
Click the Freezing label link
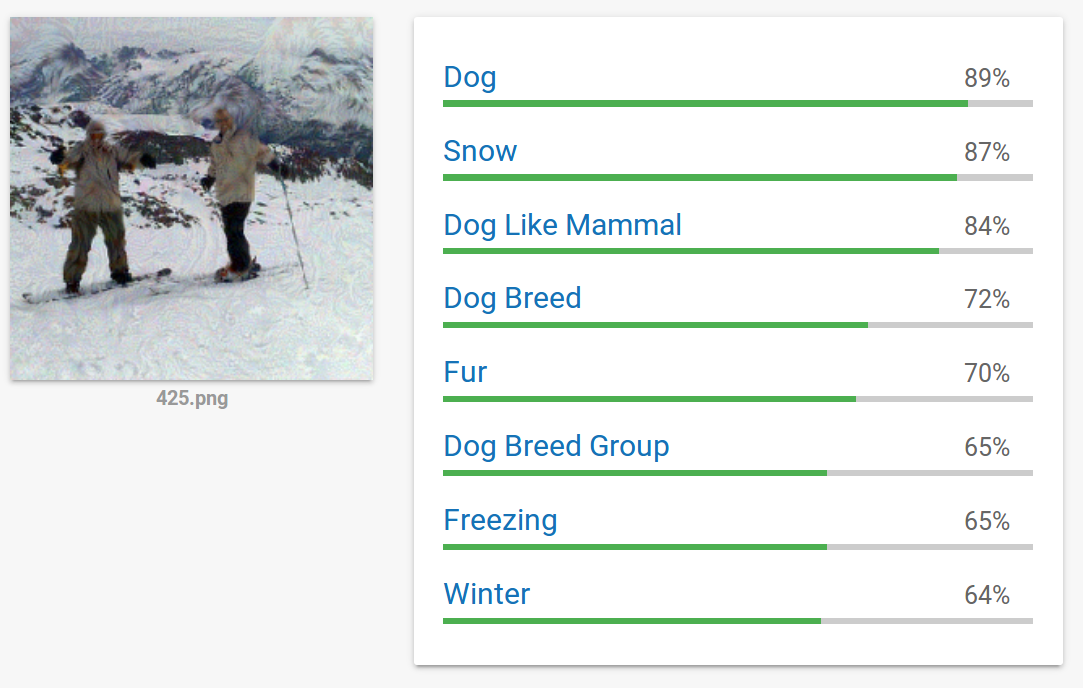click(500, 521)
